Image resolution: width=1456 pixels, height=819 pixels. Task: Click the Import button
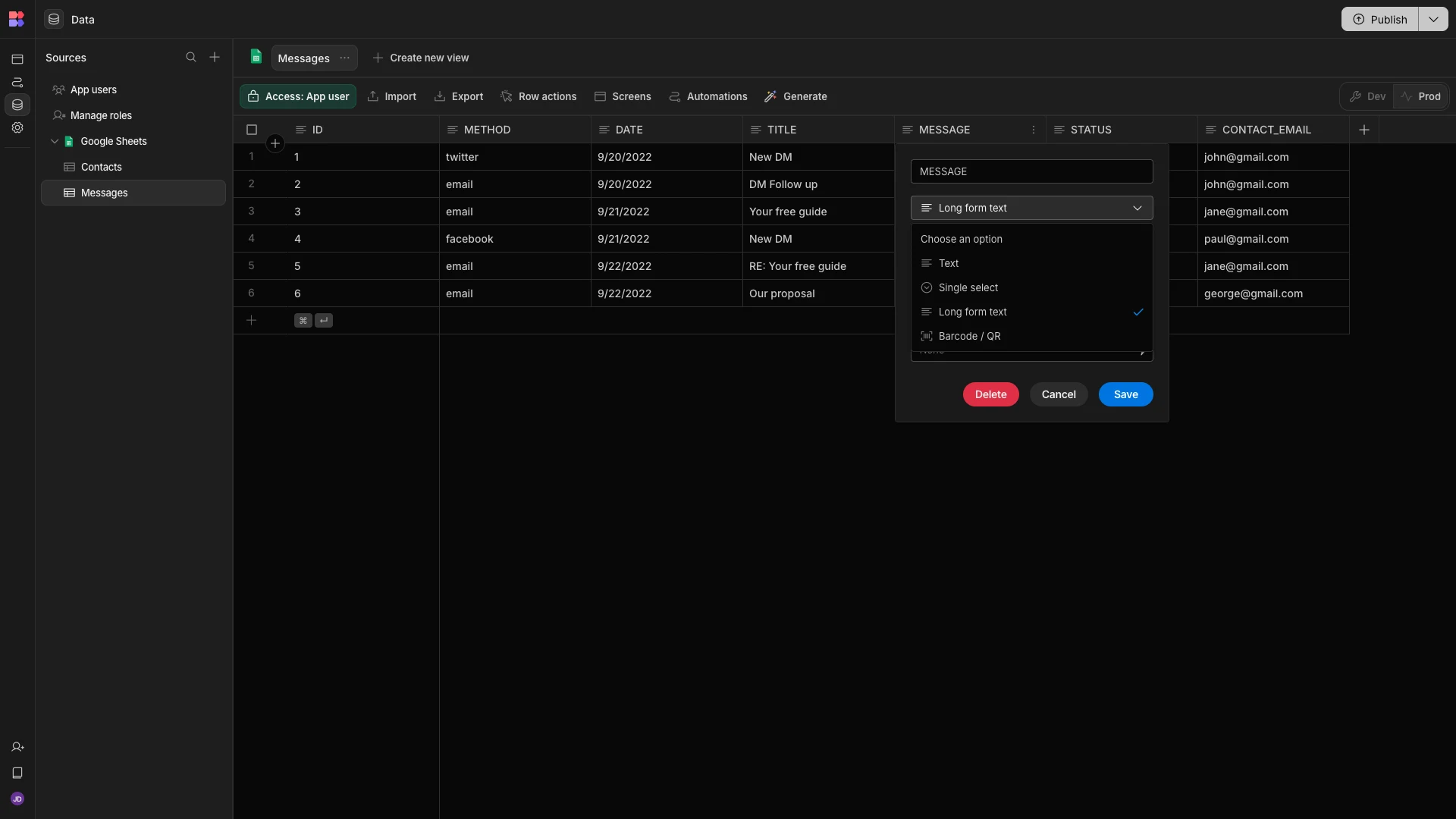[x=392, y=96]
